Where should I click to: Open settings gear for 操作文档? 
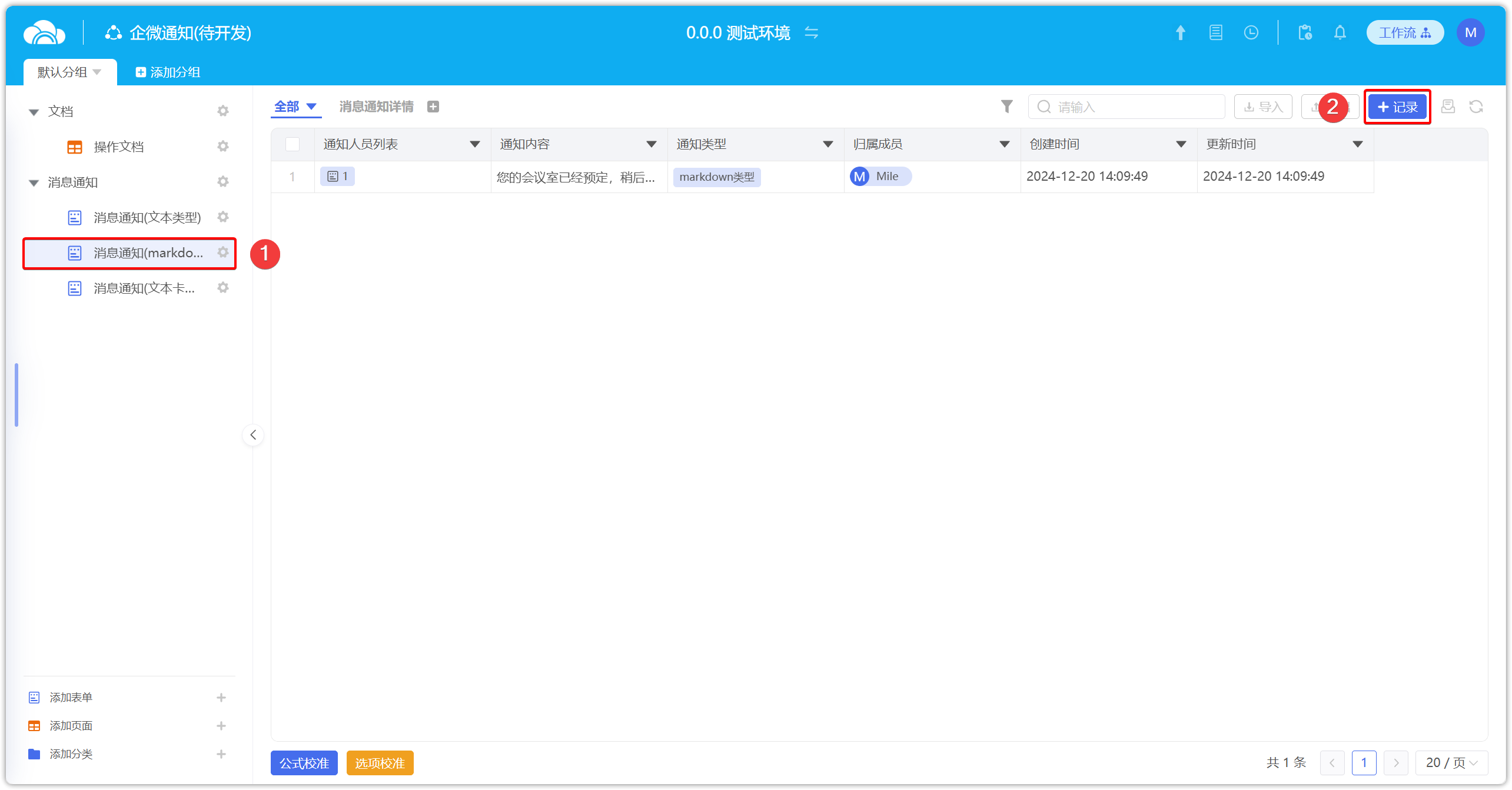[222, 146]
